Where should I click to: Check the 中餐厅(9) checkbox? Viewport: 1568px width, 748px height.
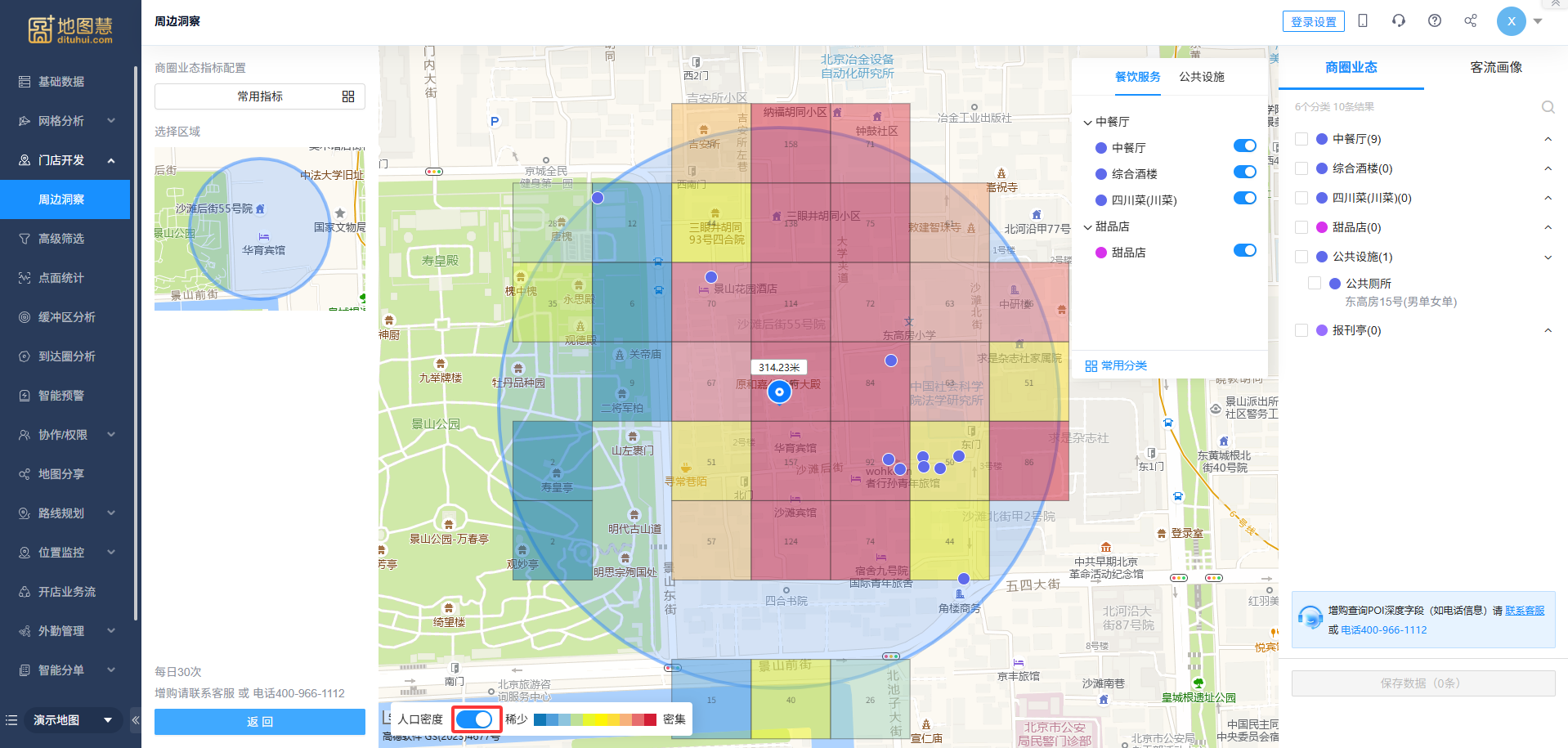(x=1301, y=139)
